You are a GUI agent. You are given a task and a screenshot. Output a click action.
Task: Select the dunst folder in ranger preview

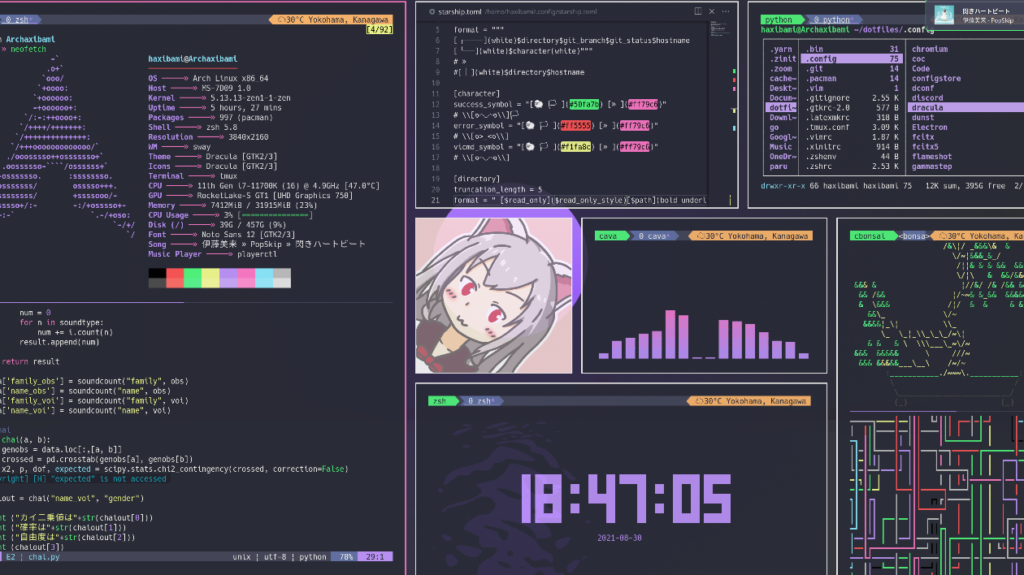(923, 118)
